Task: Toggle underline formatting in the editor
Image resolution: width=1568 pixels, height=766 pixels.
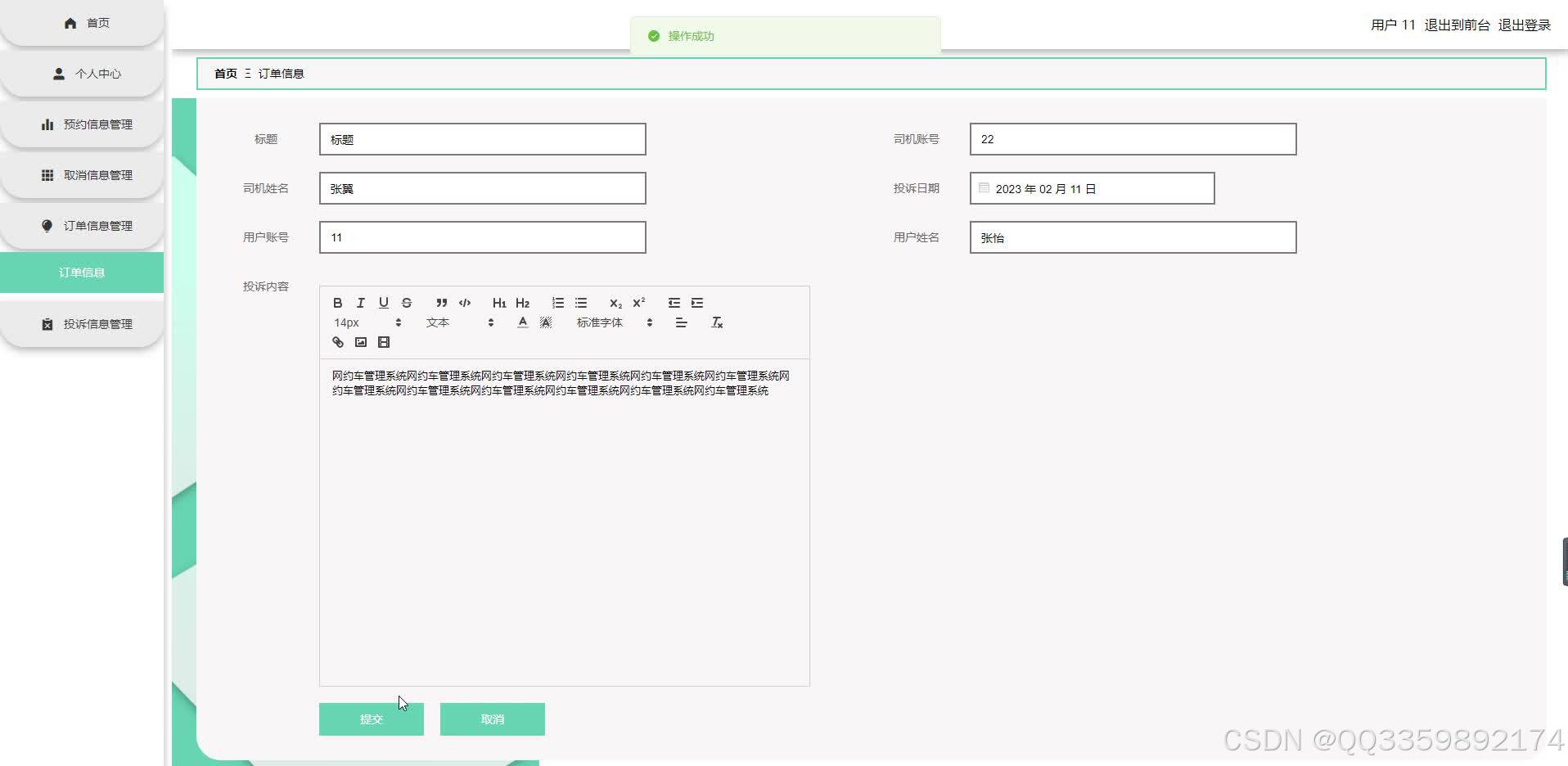Action: (x=383, y=303)
